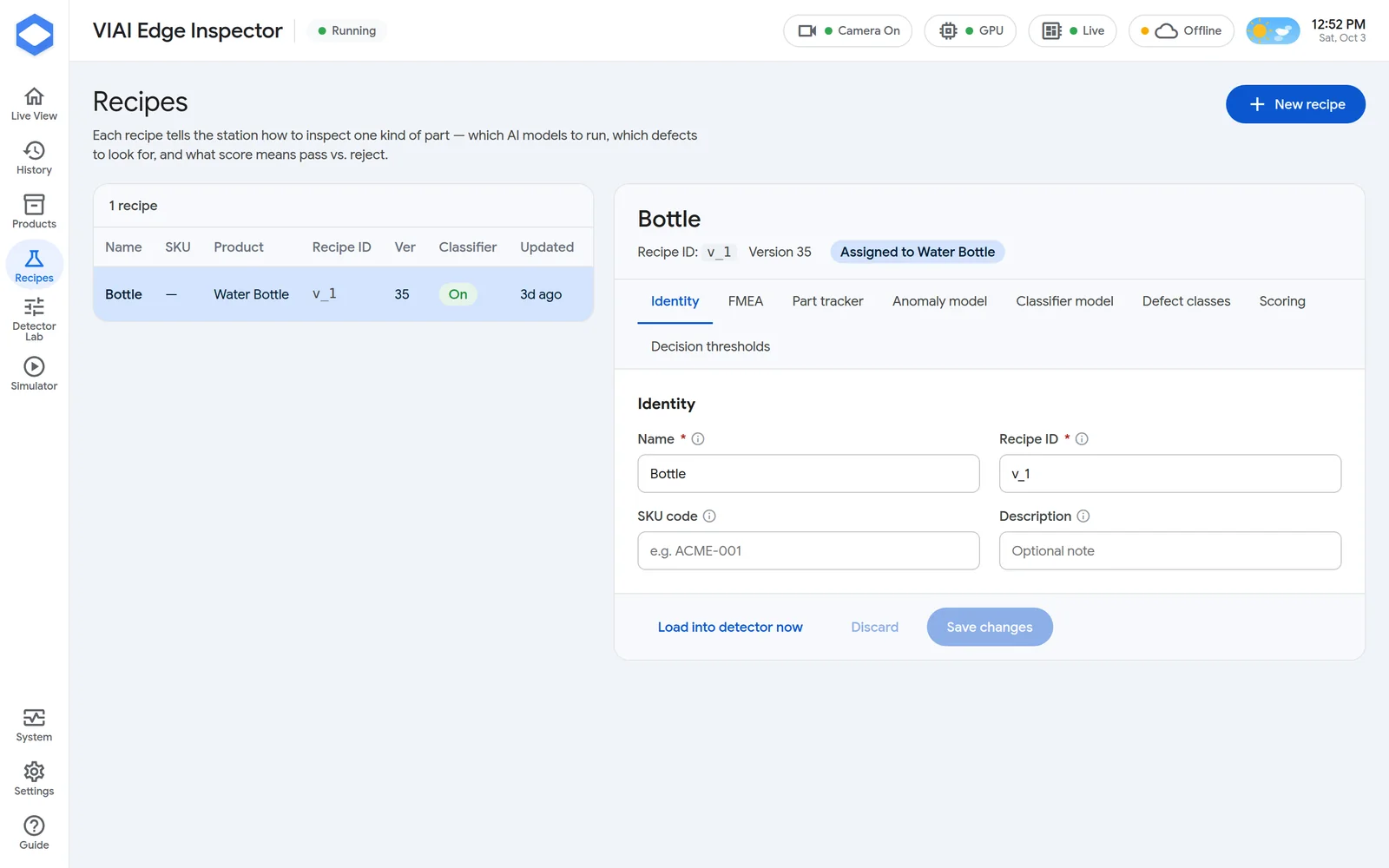Select the Bottle recipe row

(x=343, y=294)
